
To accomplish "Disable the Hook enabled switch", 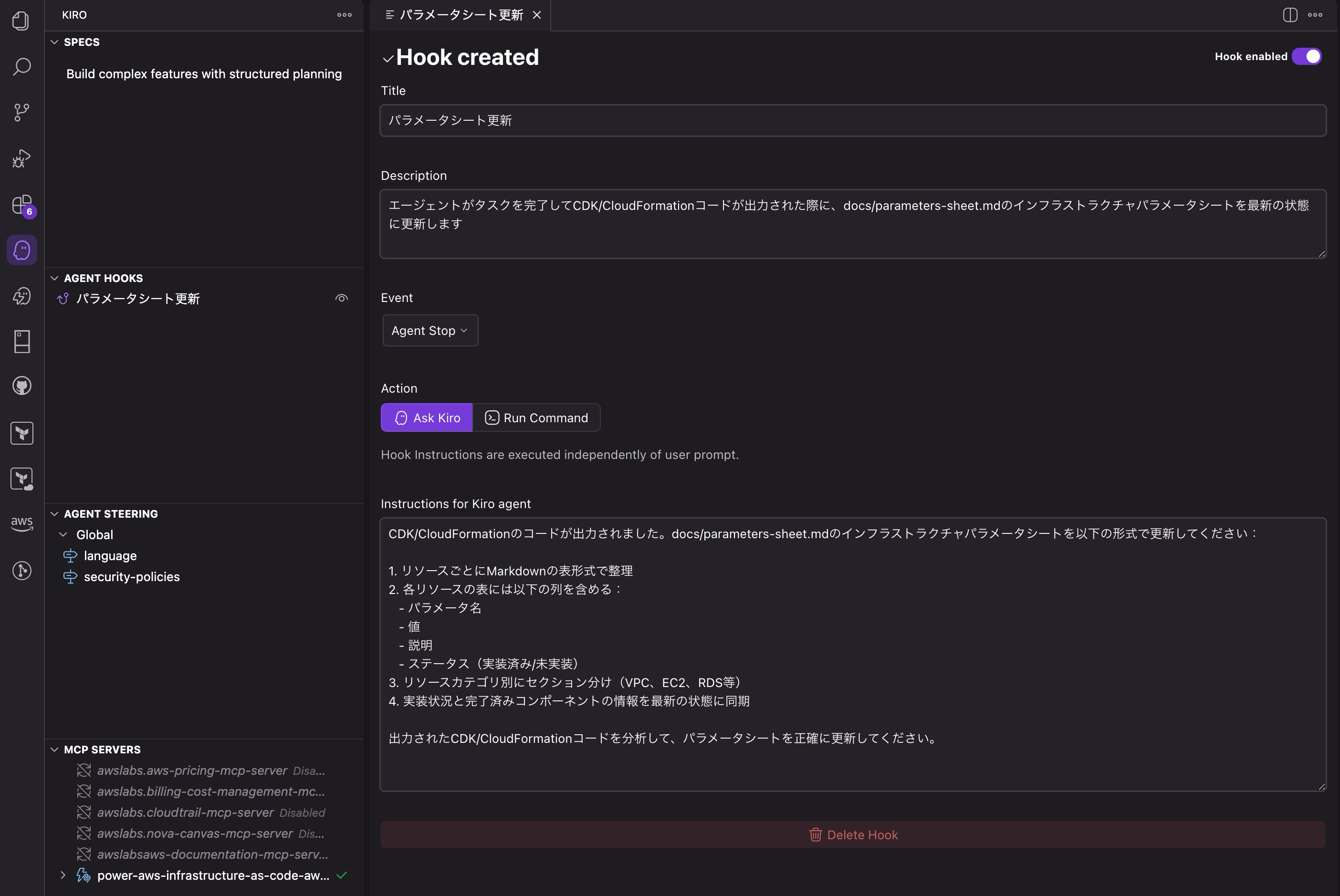I will pos(1309,56).
